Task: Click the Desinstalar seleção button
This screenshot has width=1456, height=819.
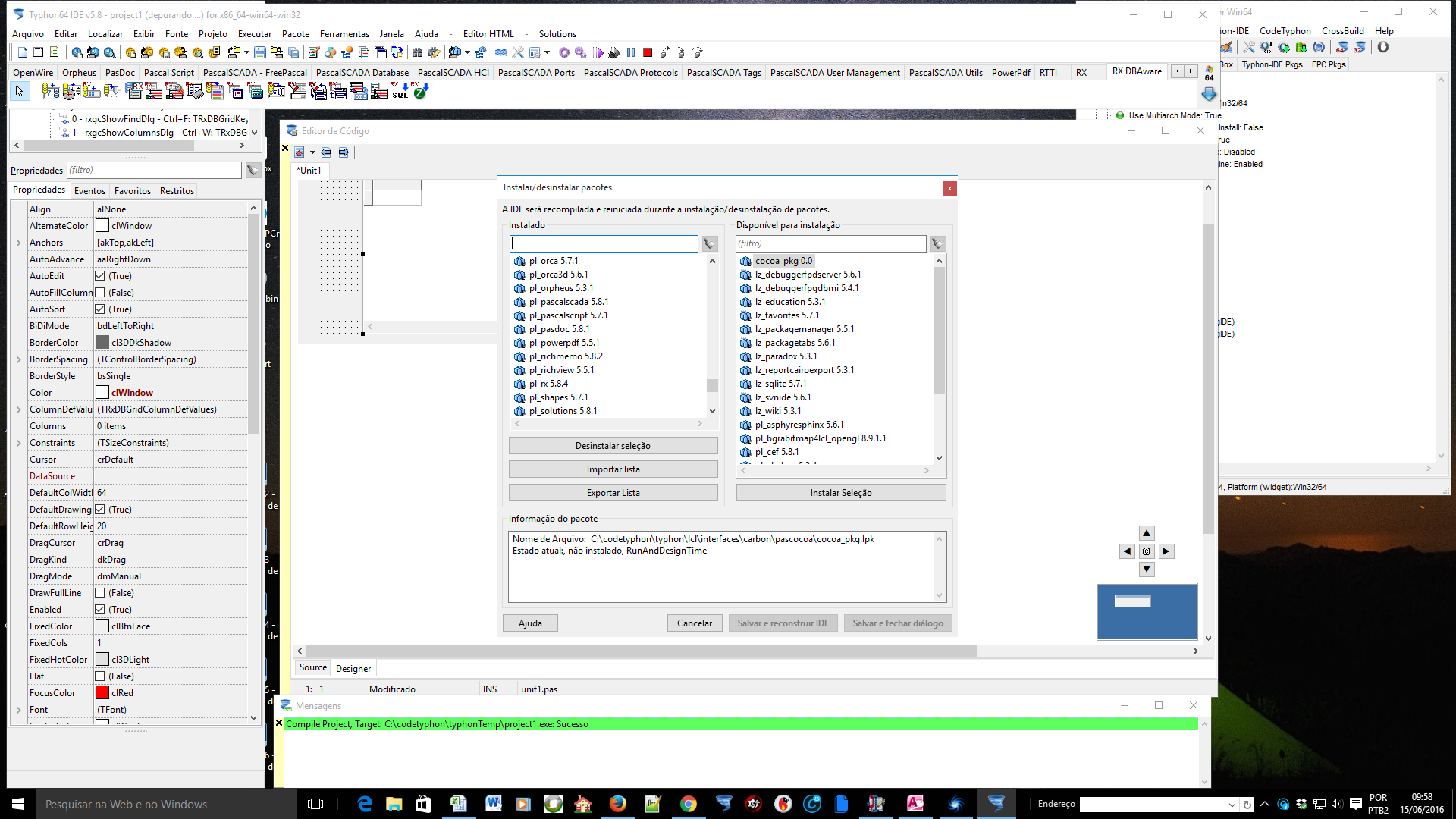Action: (613, 446)
